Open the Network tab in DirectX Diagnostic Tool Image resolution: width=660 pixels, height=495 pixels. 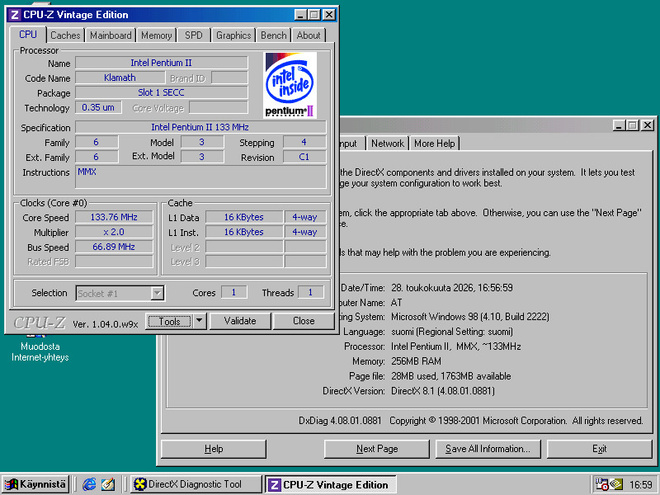(387, 144)
